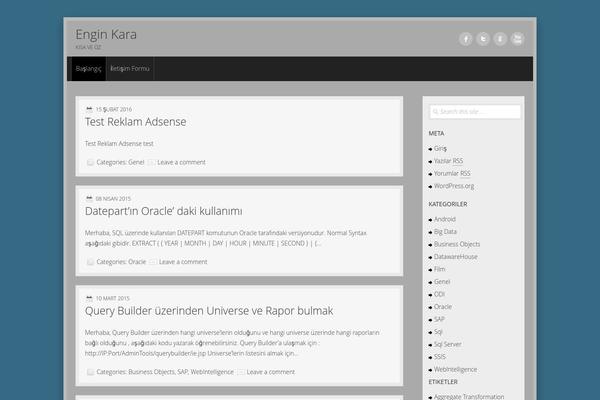The height and width of the screenshot is (400, 600).
Task: Select the ODI category
Action: [x=439, y=294]
